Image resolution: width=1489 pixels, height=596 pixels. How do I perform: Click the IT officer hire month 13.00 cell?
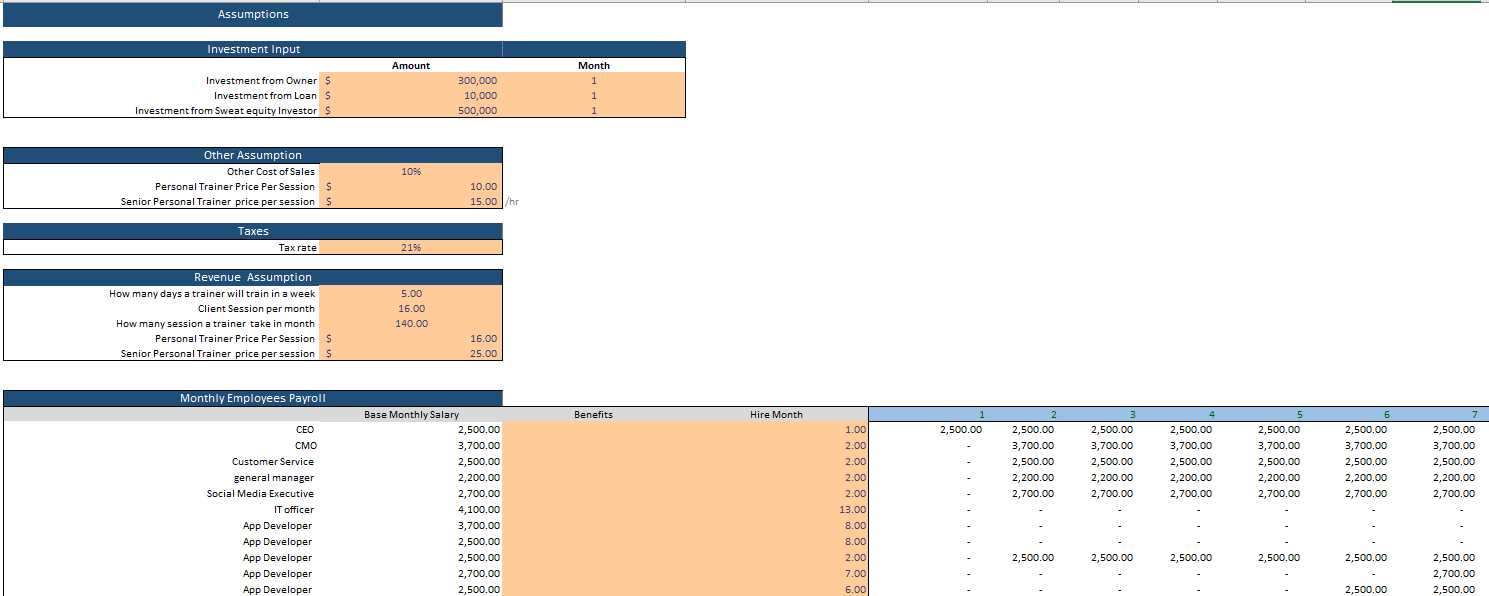click(x=800, y=509)
